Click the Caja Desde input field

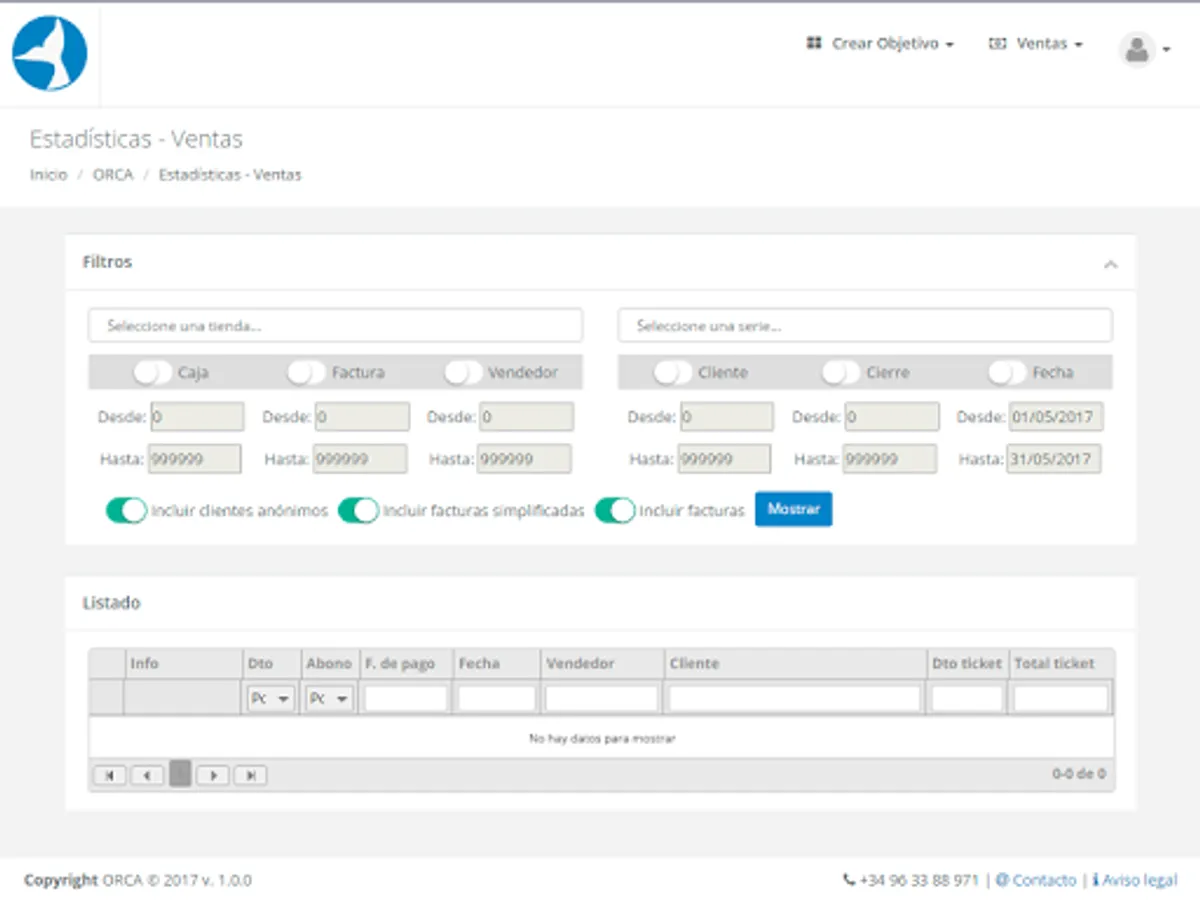[x=197, y=417]
